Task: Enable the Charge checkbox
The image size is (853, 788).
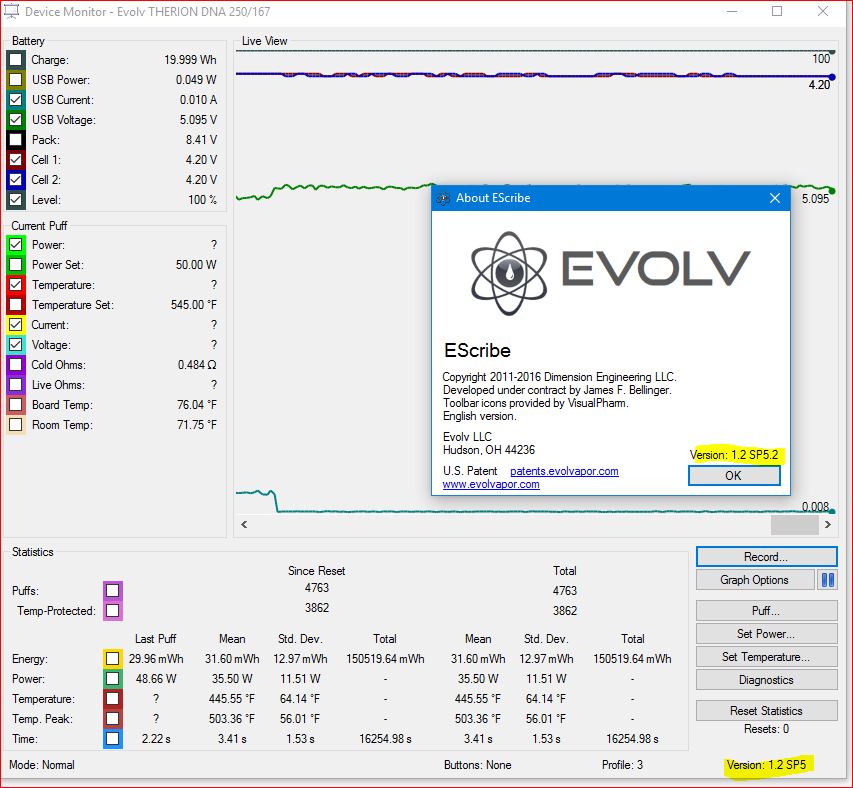Action: pos(16,60)
